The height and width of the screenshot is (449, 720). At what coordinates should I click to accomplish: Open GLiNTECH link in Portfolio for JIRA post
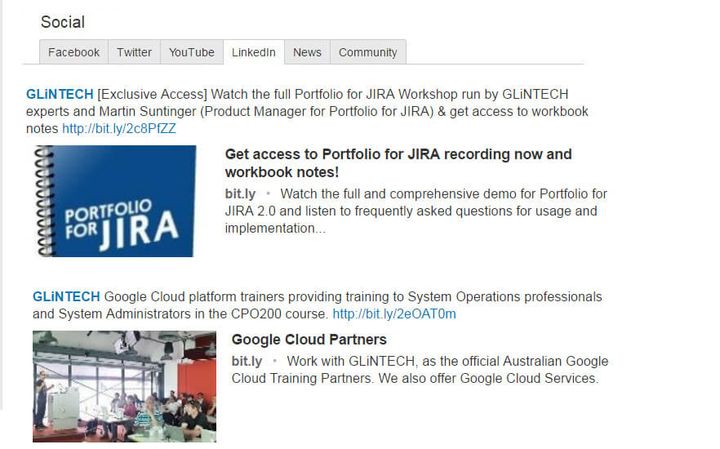point(60,94)
